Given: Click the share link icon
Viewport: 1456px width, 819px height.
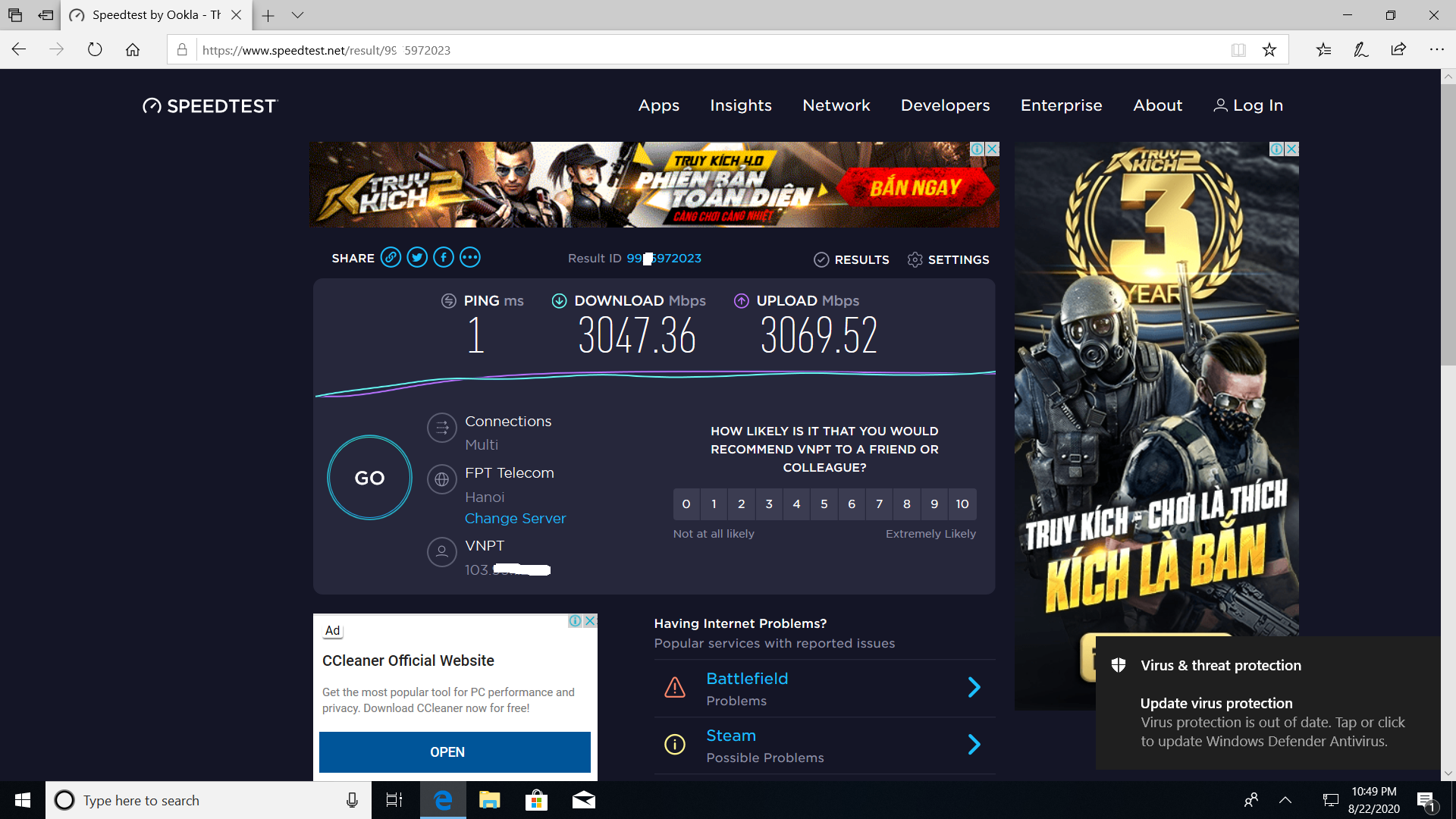Looking at the screenshot, I should (391, 258).
